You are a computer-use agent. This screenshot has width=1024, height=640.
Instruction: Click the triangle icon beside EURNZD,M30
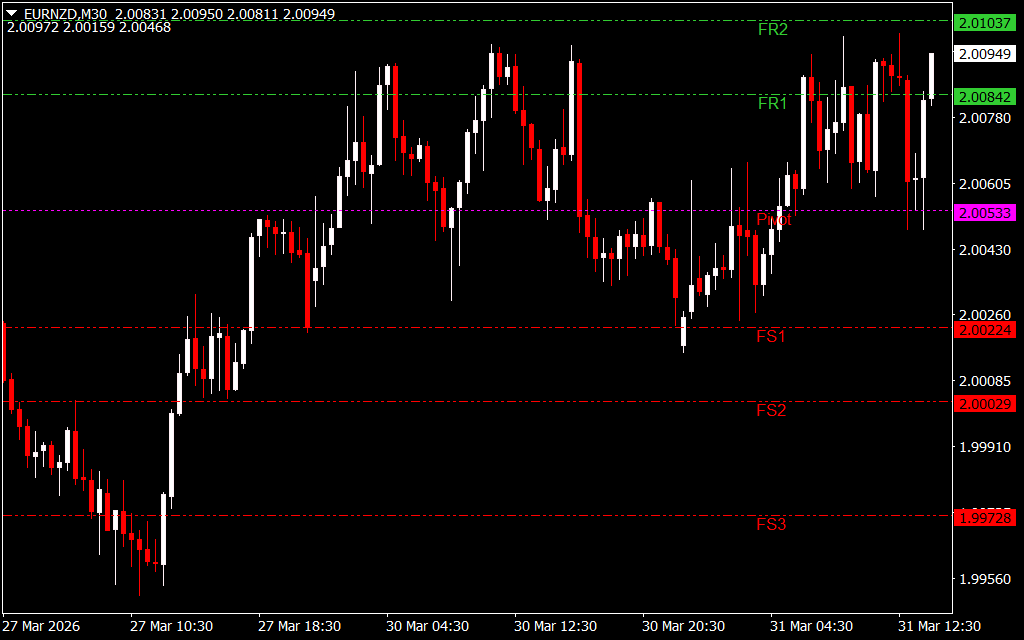(12, 14)
